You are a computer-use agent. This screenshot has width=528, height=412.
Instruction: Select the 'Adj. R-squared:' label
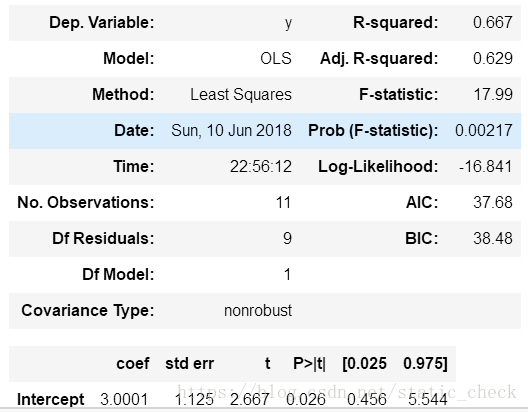pyautogui.click(x=379, y=59)
